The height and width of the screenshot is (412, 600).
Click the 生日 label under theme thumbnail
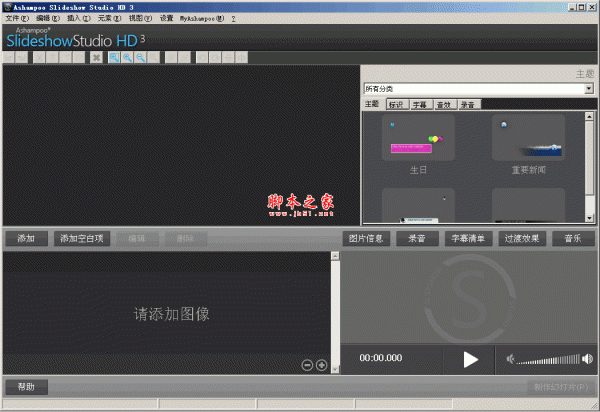[x=418, y=170]
